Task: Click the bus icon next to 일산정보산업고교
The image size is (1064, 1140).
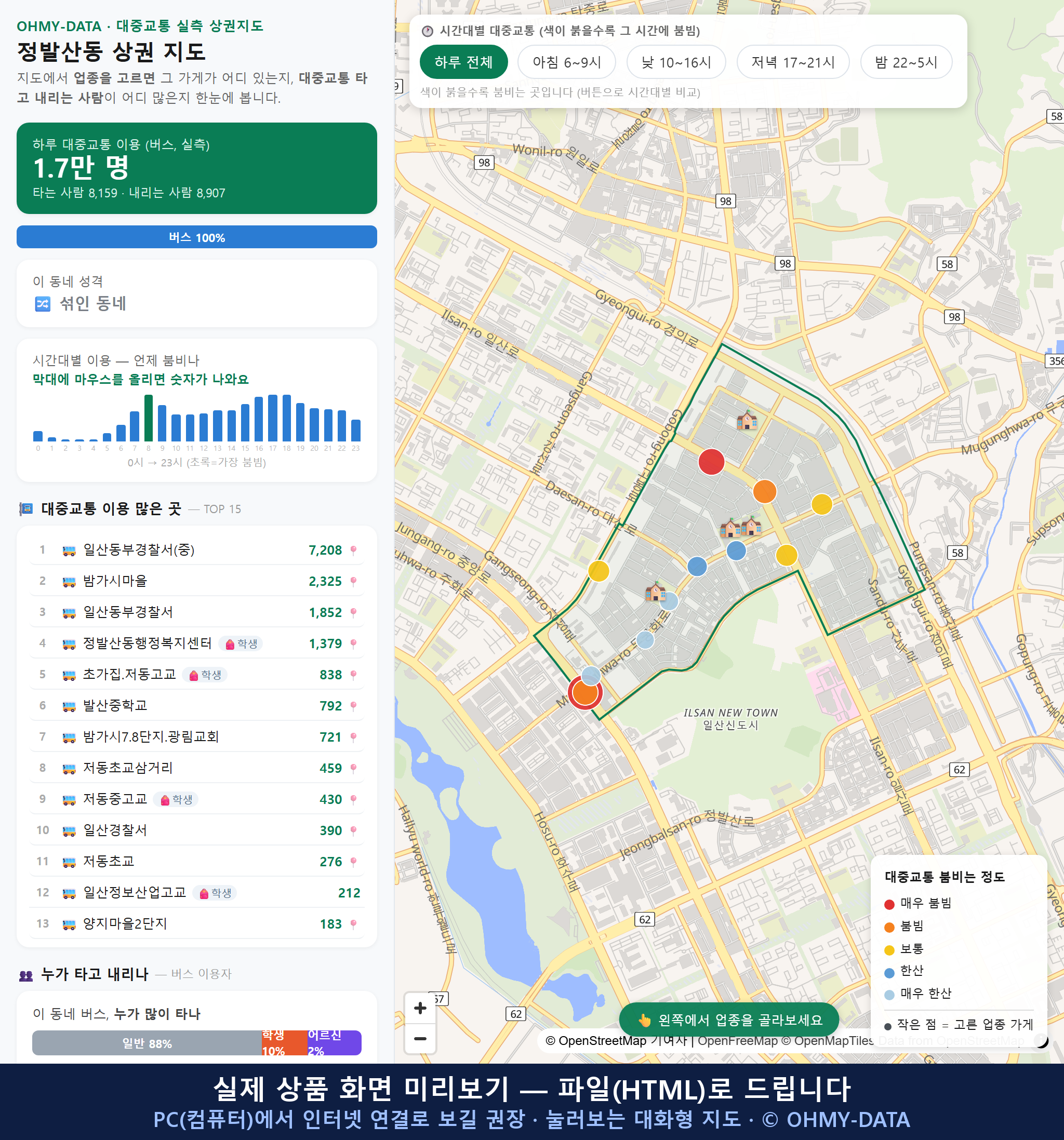Action: tap(69, 893)
